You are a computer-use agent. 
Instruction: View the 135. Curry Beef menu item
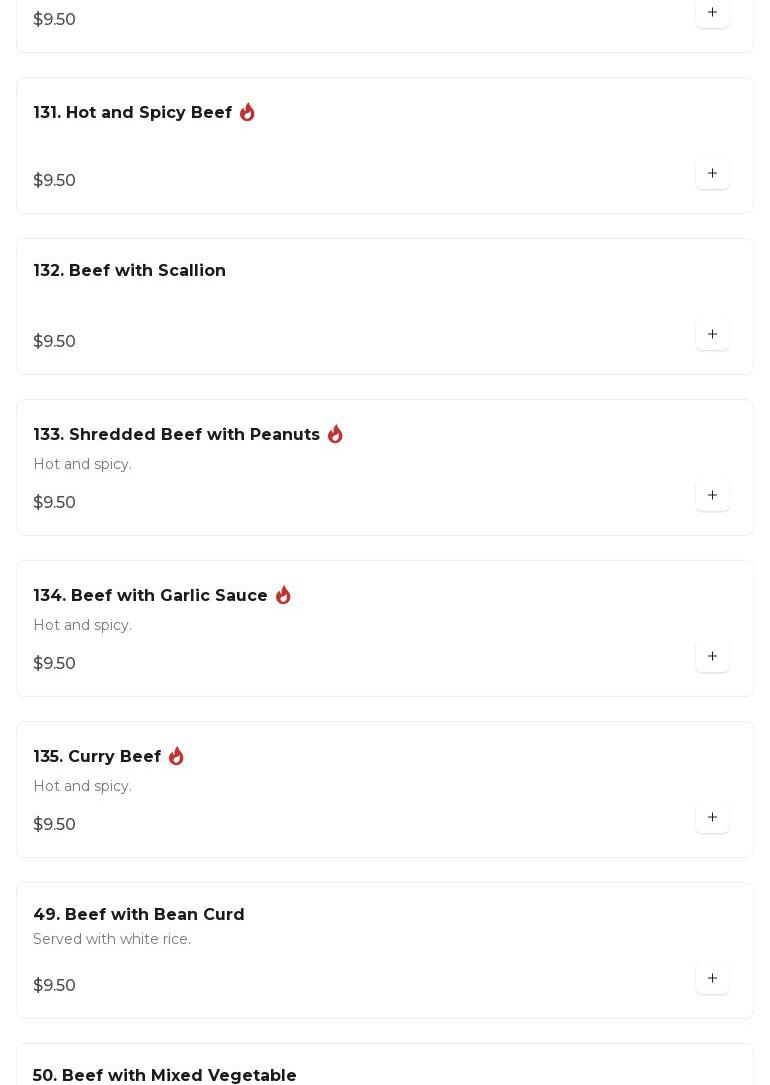(98, 757)
